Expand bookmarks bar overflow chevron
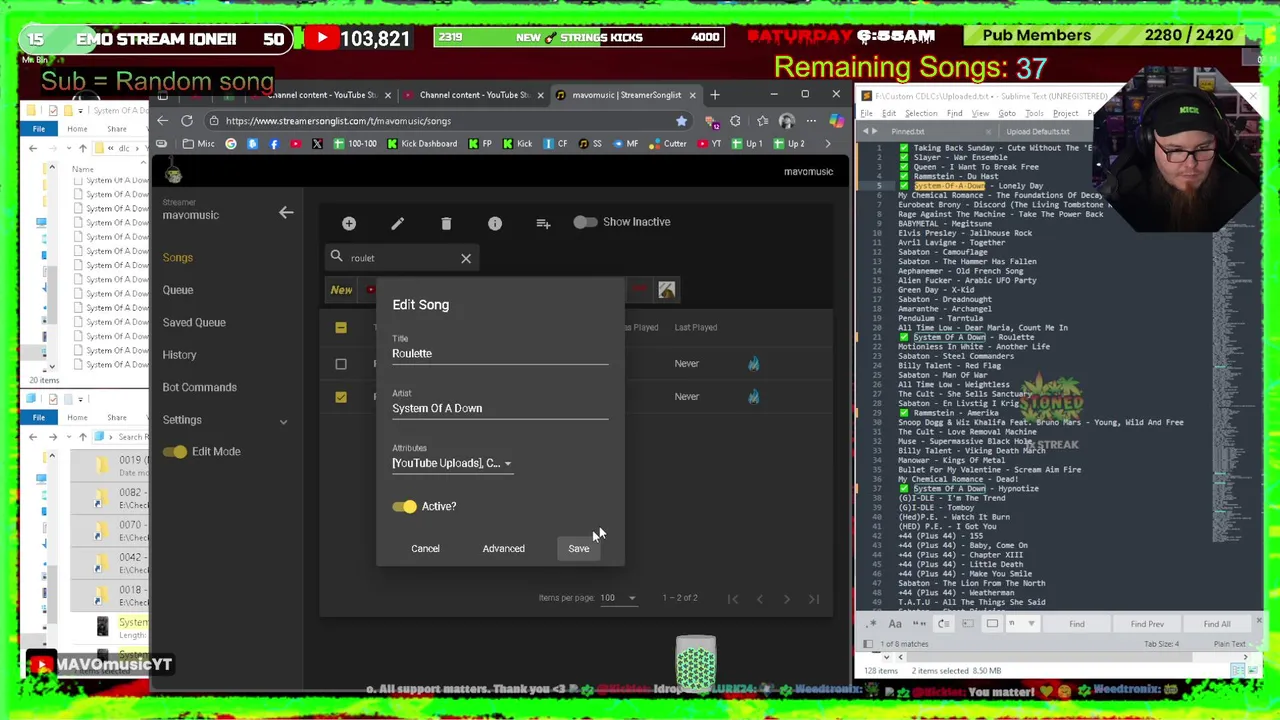 827,143
